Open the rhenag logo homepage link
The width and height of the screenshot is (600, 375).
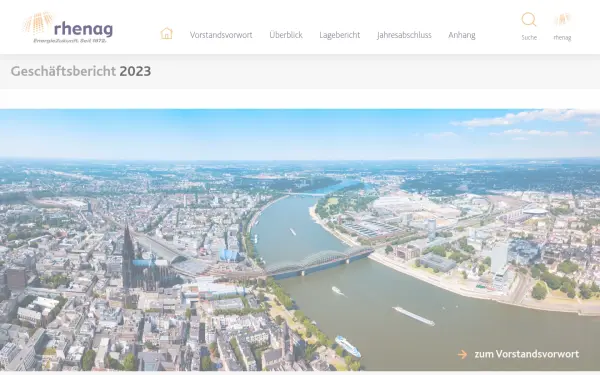(x=68, y=27)
